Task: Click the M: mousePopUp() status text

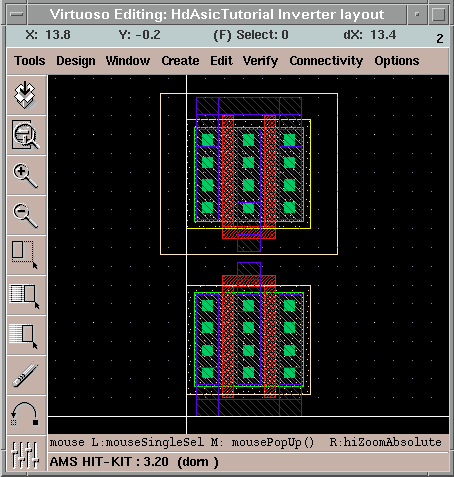Action: [x=262, y=442]
